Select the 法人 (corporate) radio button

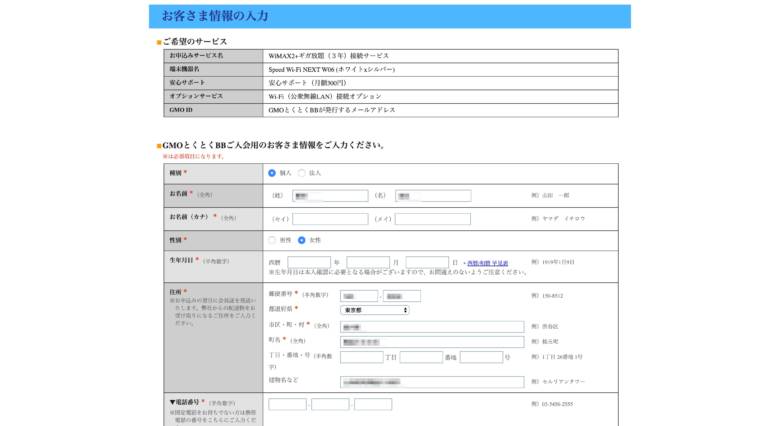click(301, 173)
